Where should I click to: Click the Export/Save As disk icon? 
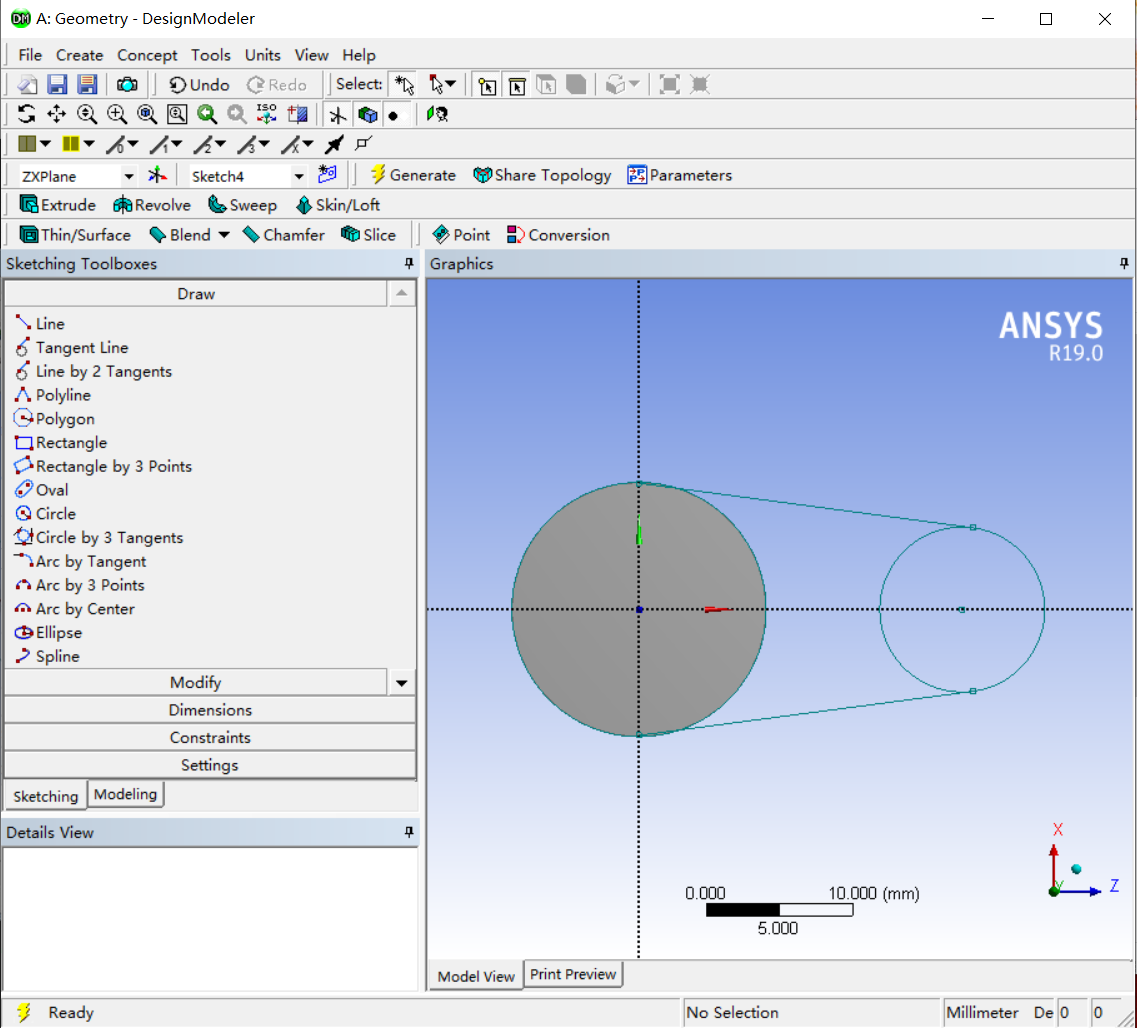(x=87, y=85)
